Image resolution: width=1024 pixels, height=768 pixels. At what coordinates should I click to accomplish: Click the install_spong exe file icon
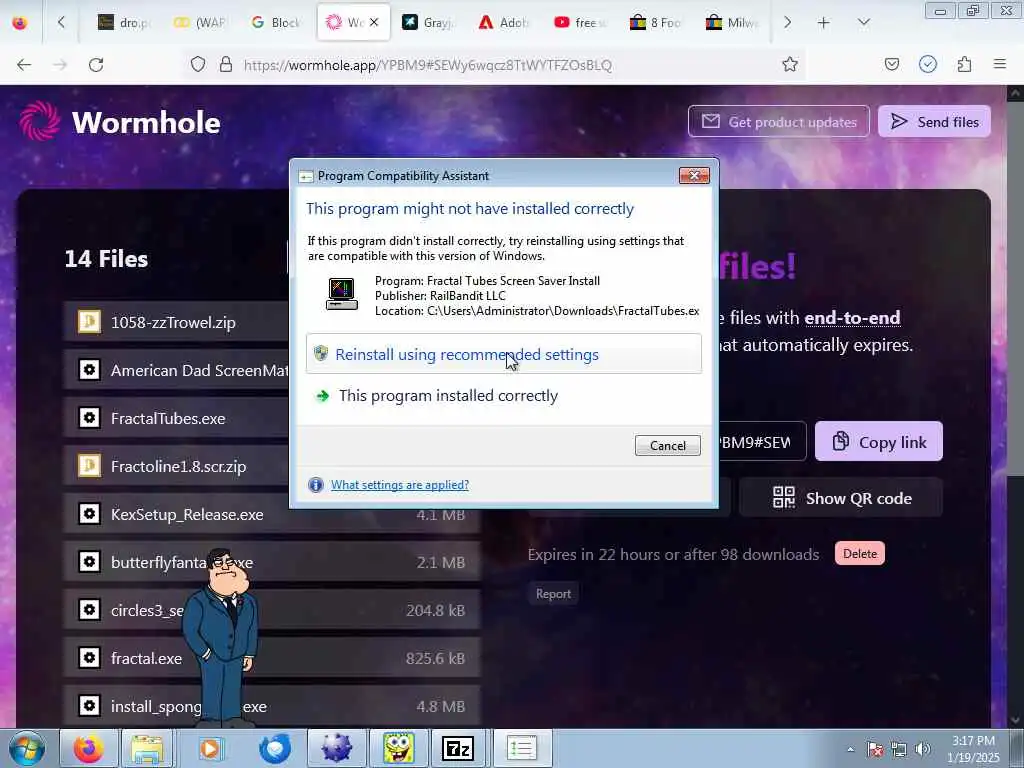(89, 706)
